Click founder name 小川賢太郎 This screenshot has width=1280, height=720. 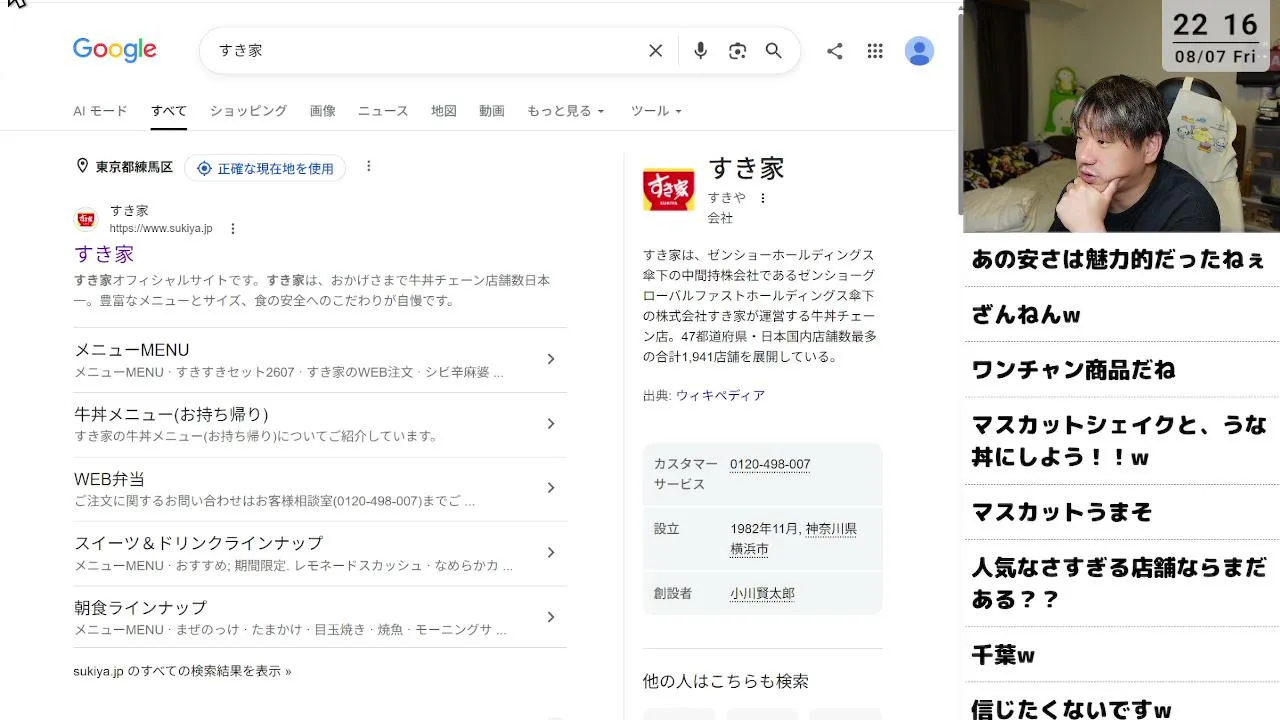[x=762, y=594]
